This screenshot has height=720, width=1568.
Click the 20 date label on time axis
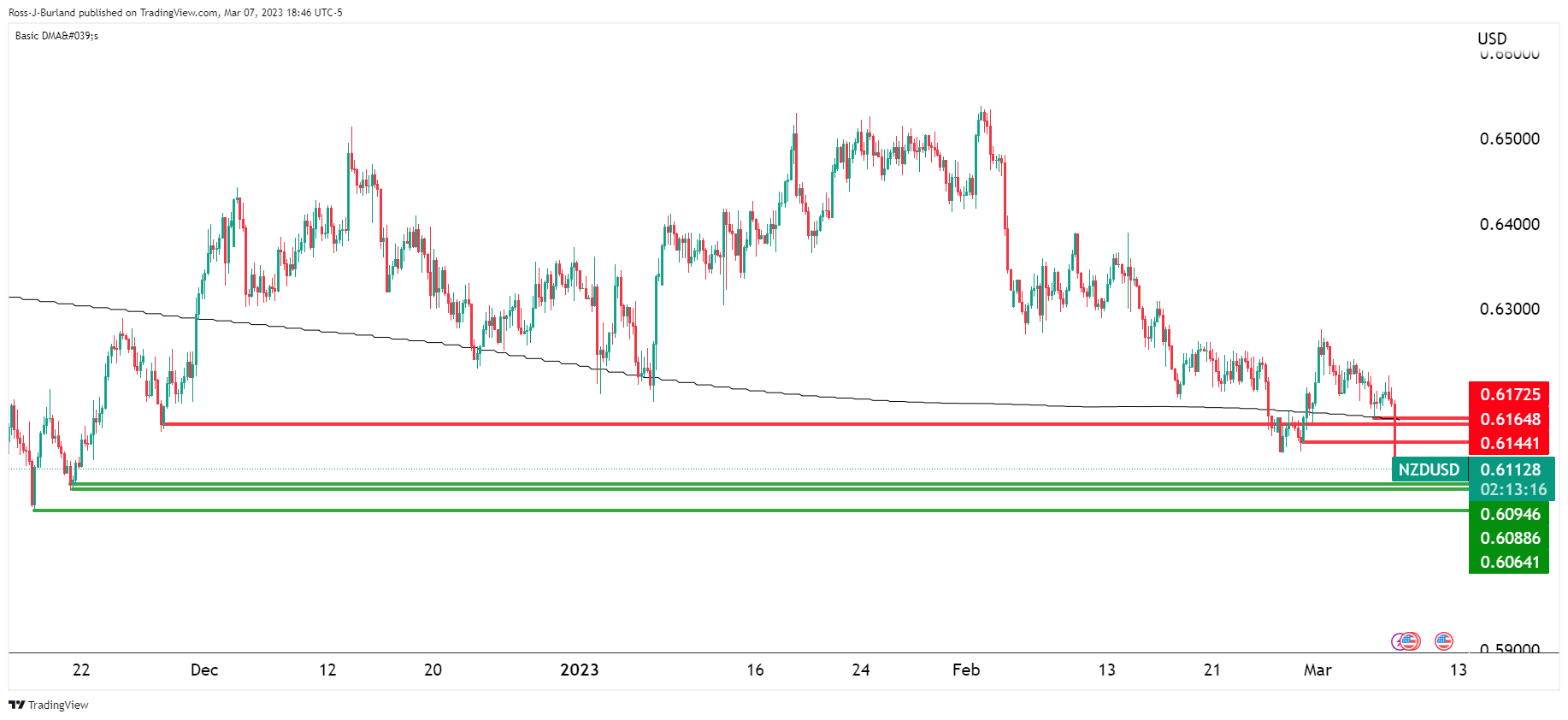433,670
